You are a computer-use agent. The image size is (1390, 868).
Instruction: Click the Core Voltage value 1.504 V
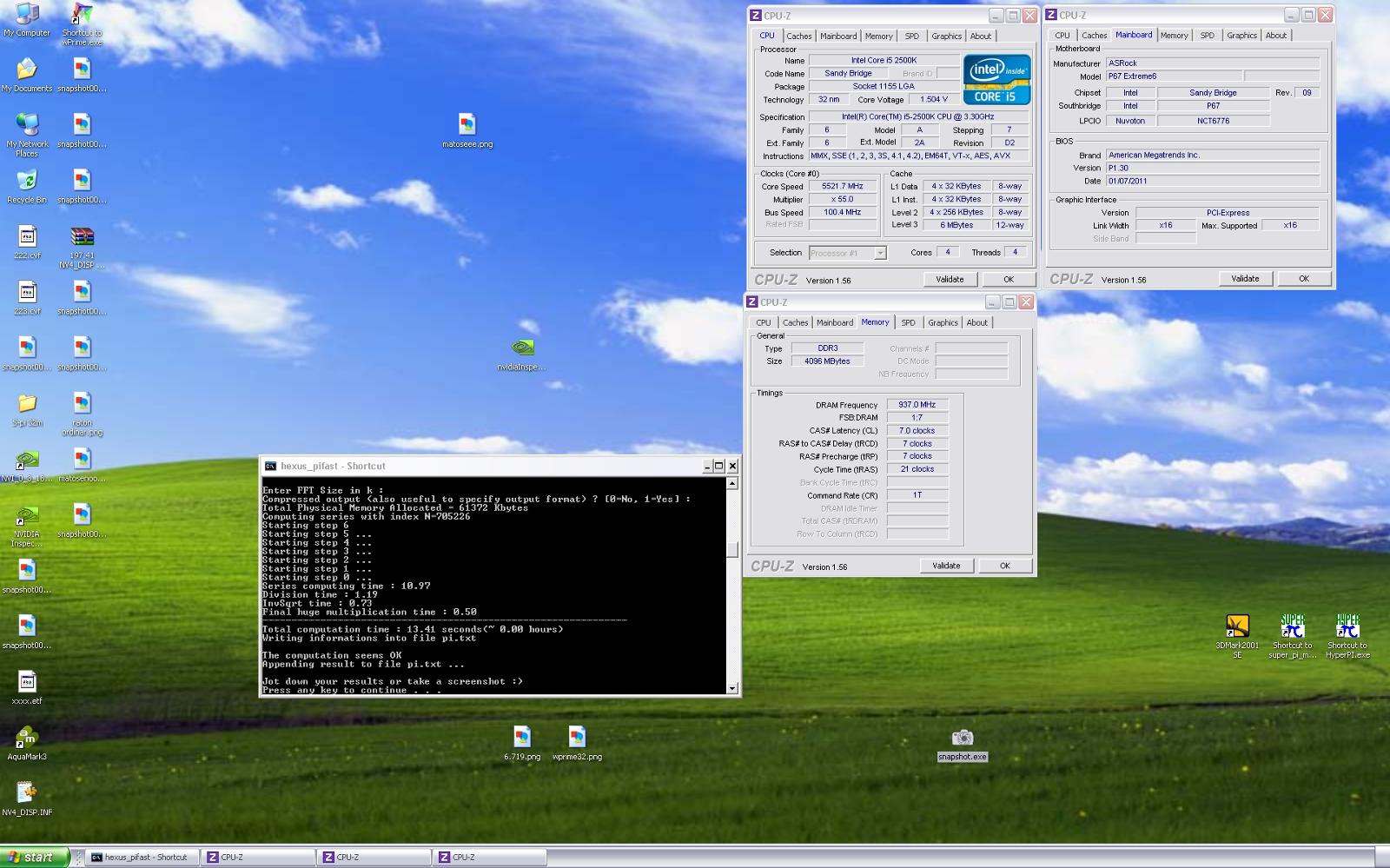click(934, 99)
